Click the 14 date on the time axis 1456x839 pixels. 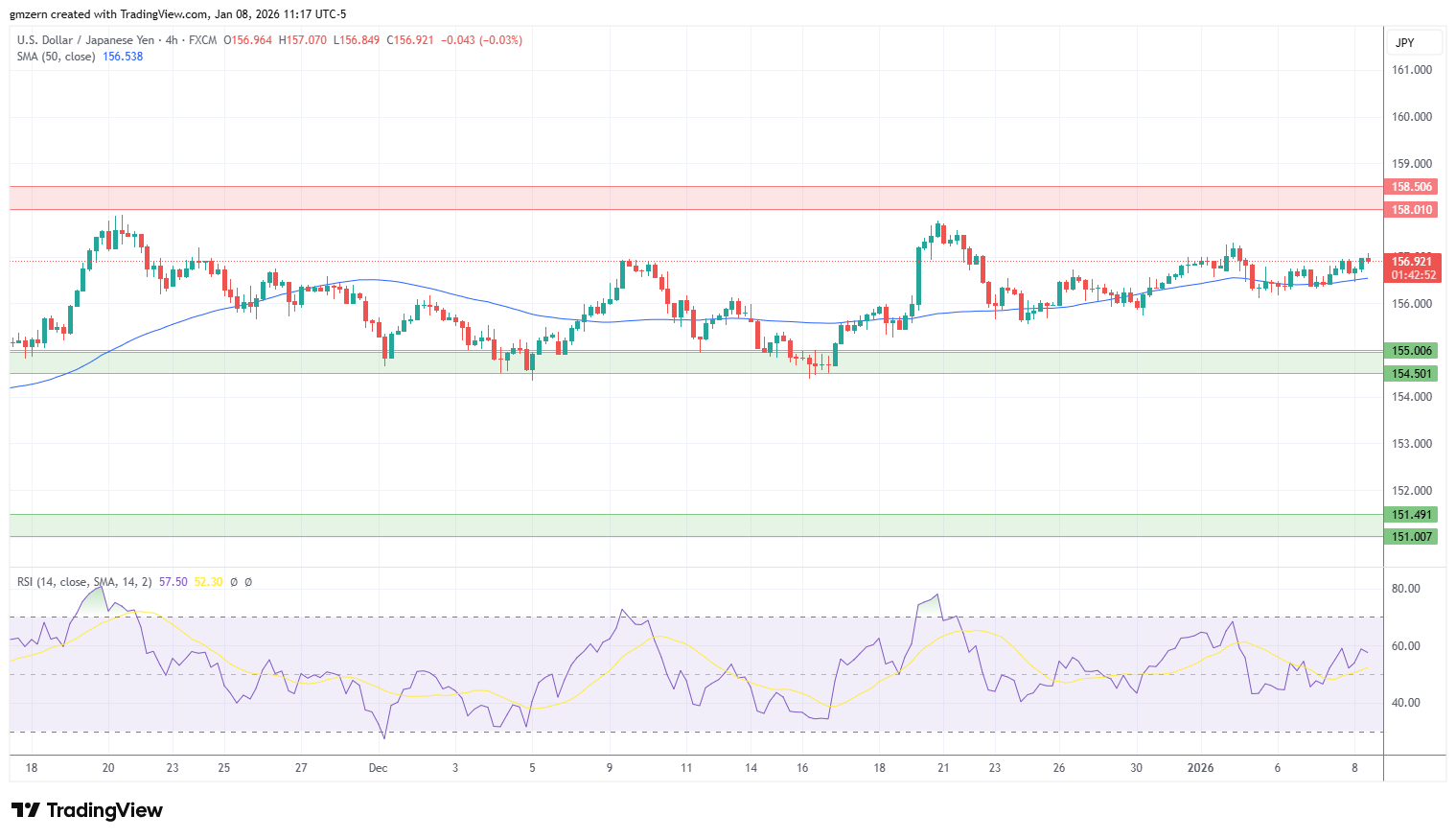(x=751, y=768)
